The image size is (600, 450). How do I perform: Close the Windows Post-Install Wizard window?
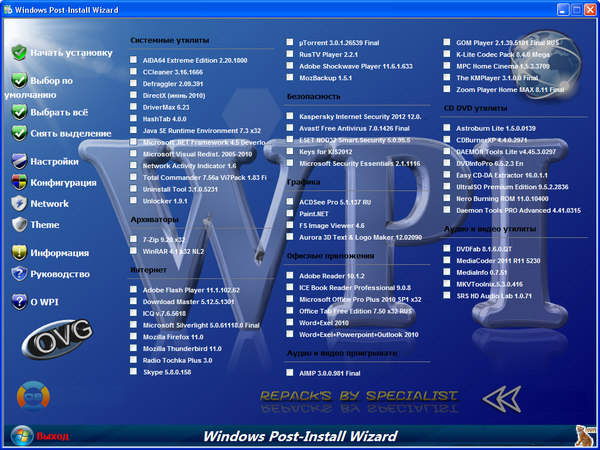590,10
